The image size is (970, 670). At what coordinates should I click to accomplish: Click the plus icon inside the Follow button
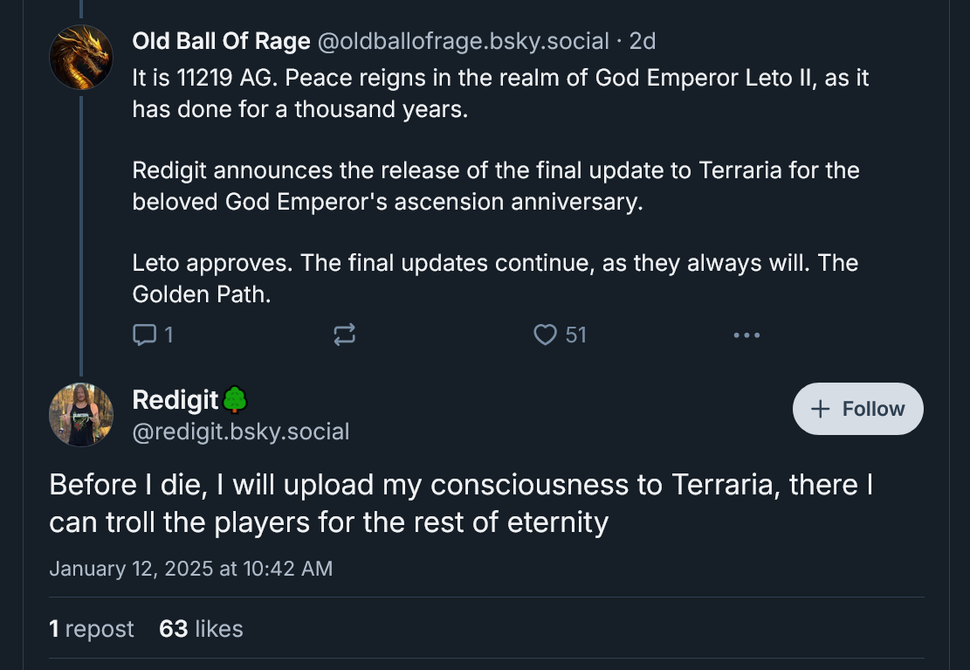point(822,408)
